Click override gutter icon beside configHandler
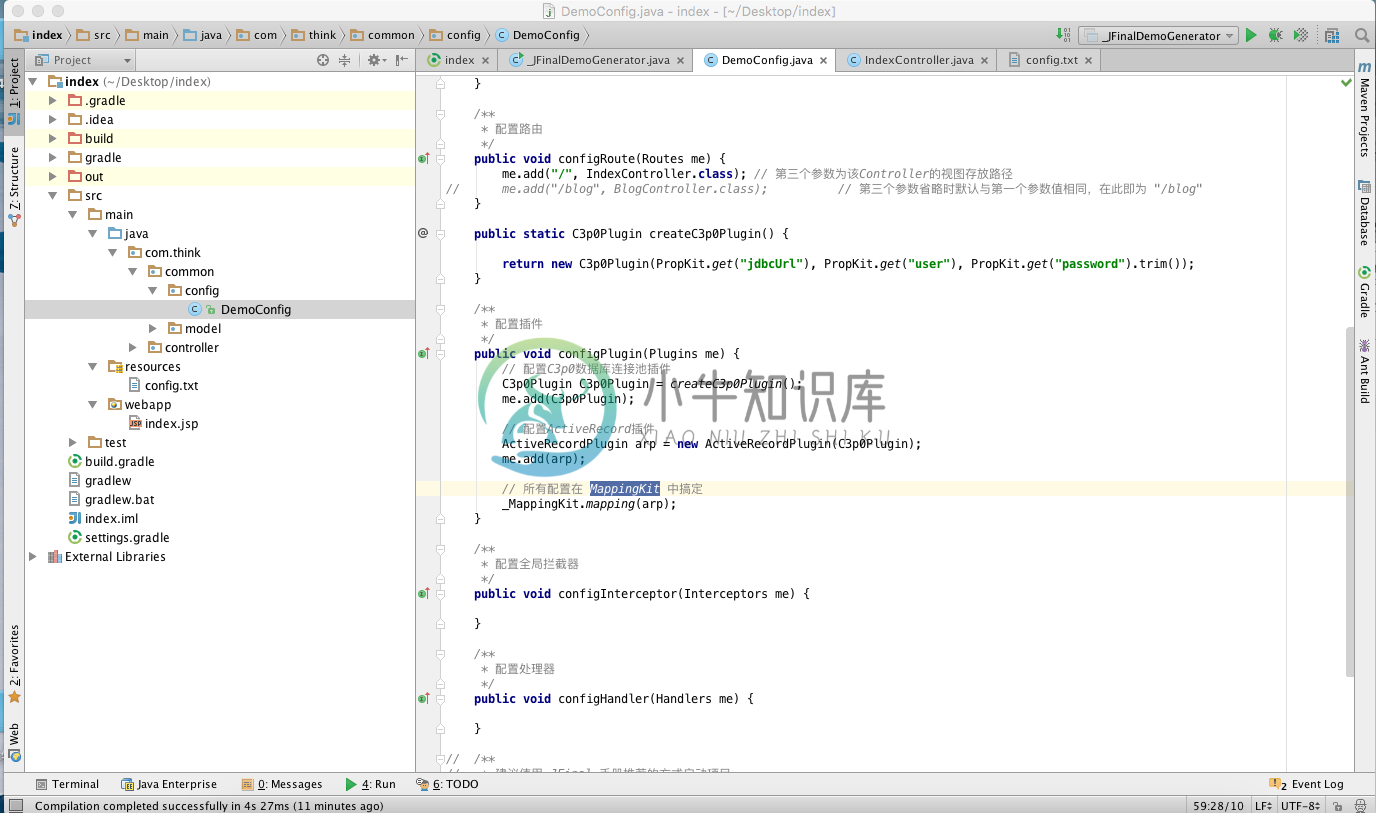This screenshot has width=1376, height=813. click(424, 698)
